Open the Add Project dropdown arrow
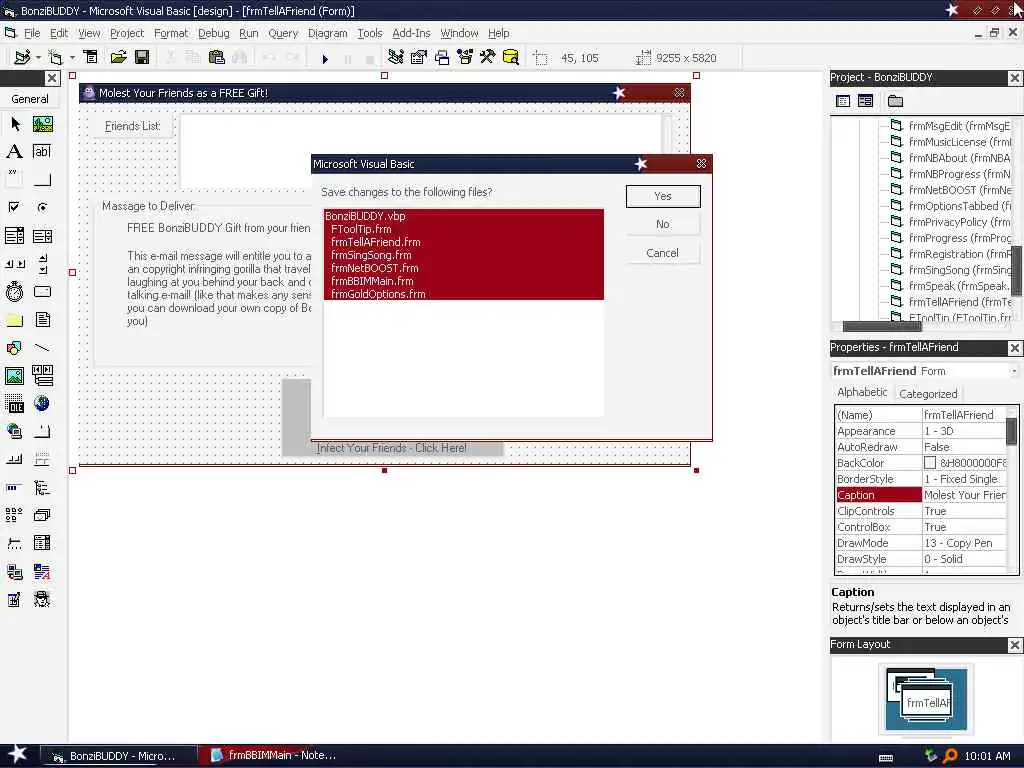 (x=39, y=57)
